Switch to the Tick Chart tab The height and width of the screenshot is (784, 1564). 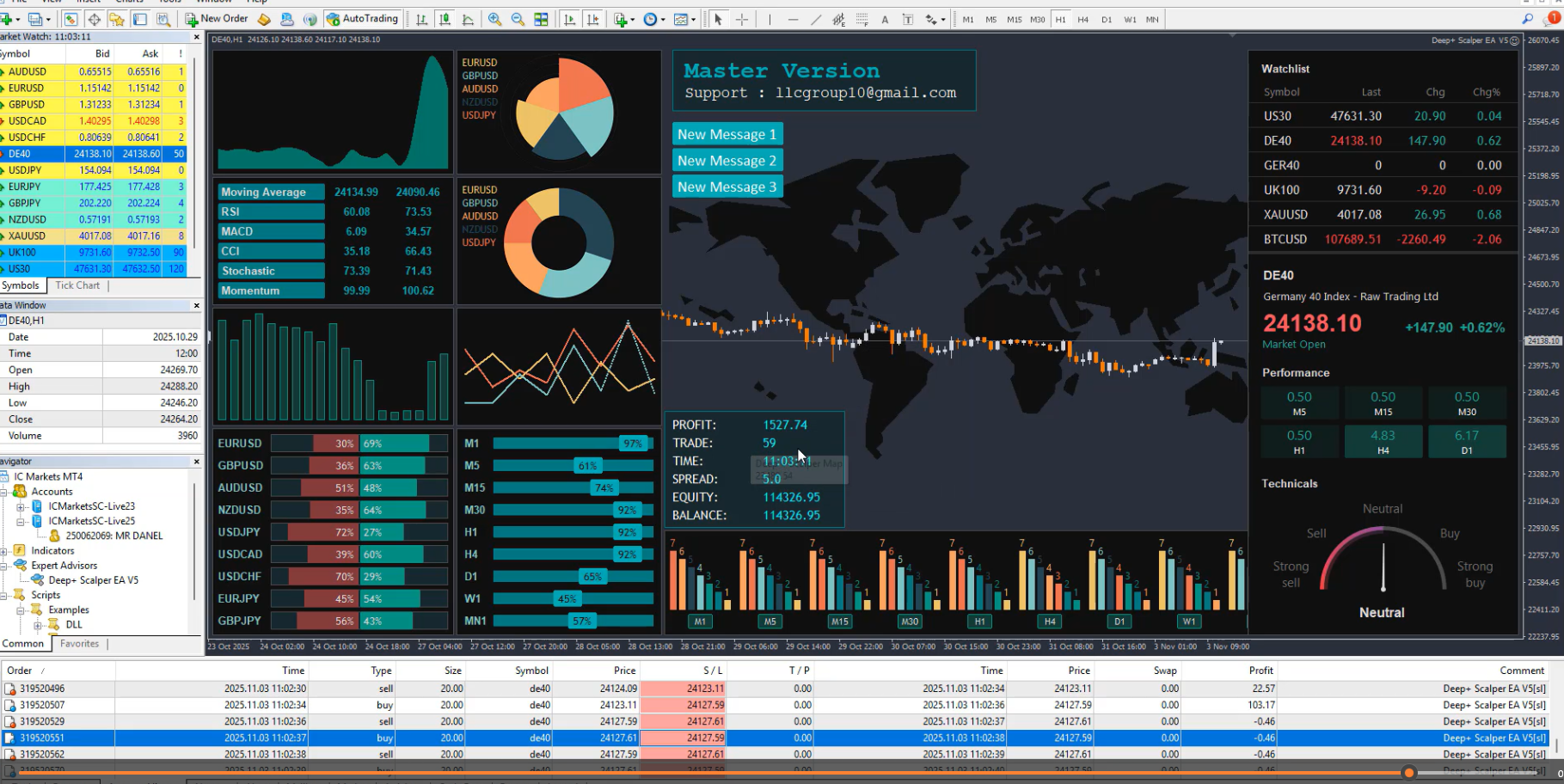77,285
